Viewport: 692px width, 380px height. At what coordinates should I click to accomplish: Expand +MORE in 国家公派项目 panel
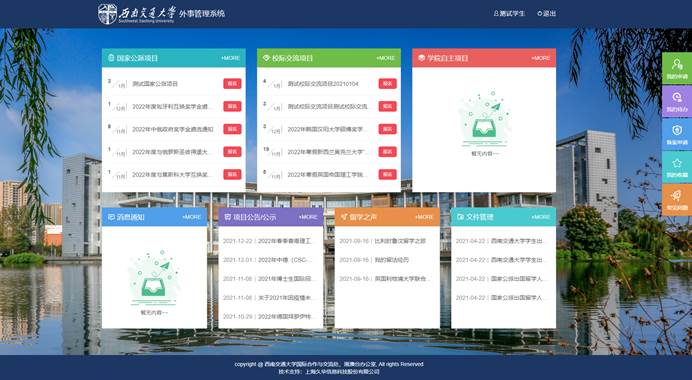point(230,58)
